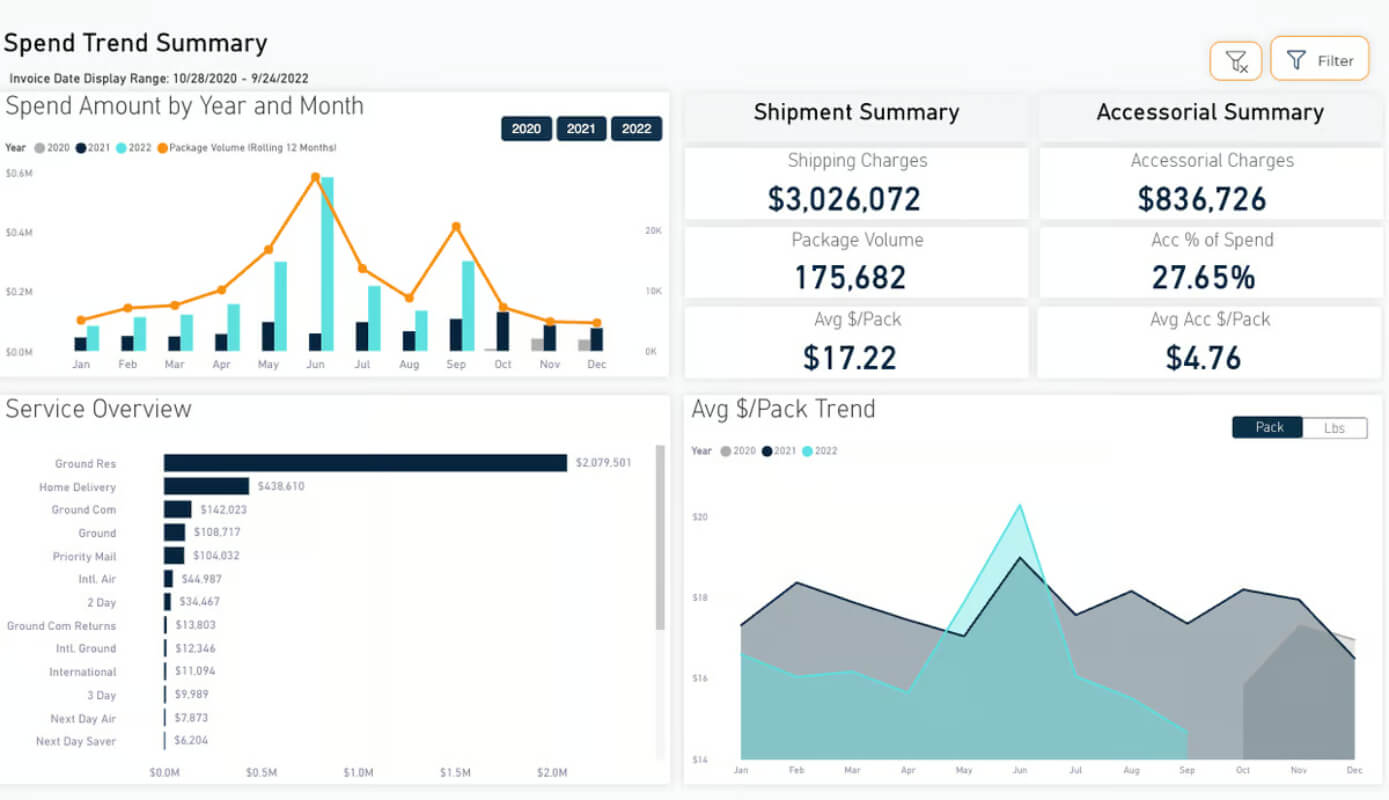The image size is (1389, 800).
Task: Click the Package Volume 175,682 card
Action: pyautogui.click(x=856, y=263)
